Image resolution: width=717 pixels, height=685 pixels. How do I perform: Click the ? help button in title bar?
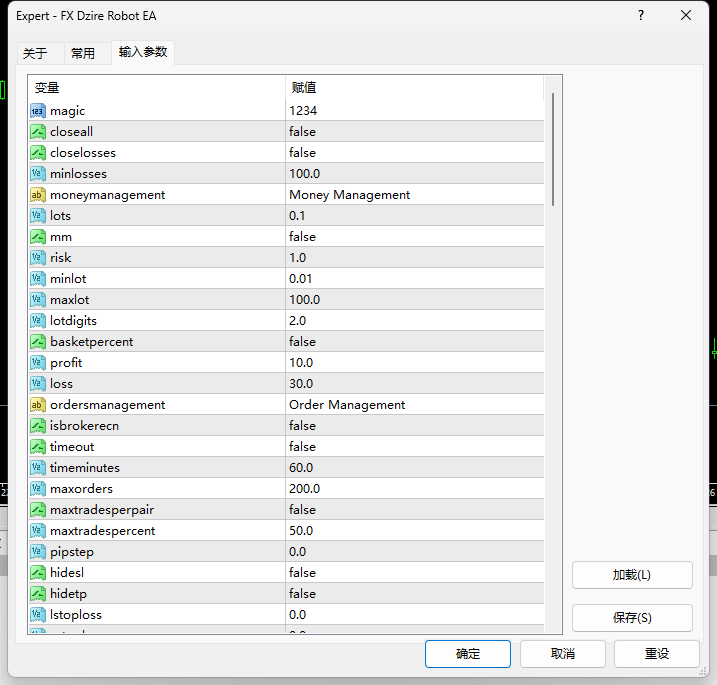click(x=641, y=16)
